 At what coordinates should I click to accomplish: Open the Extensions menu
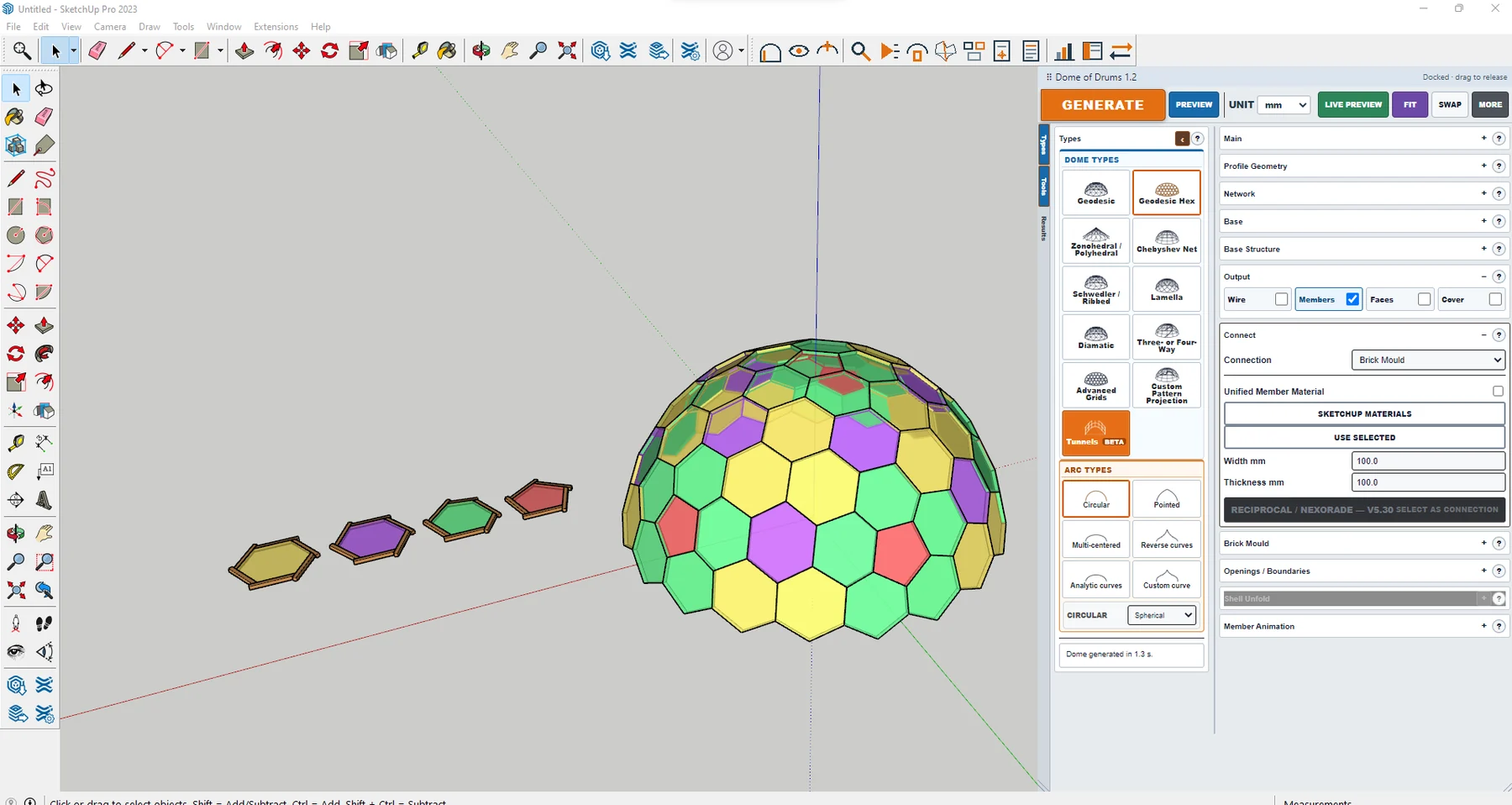(276, 27)
